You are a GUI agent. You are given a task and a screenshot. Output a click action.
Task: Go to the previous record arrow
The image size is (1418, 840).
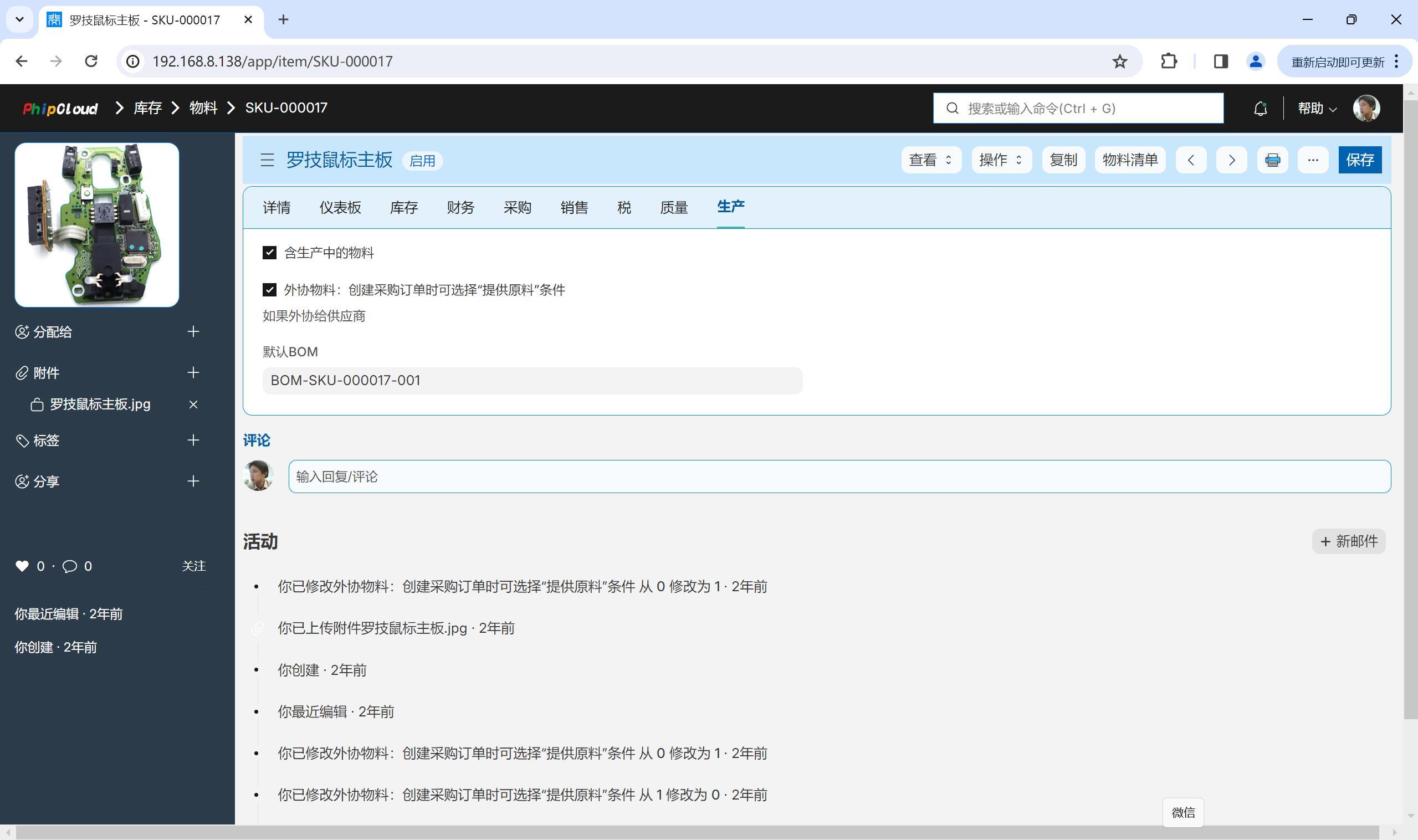[1190, 160]
